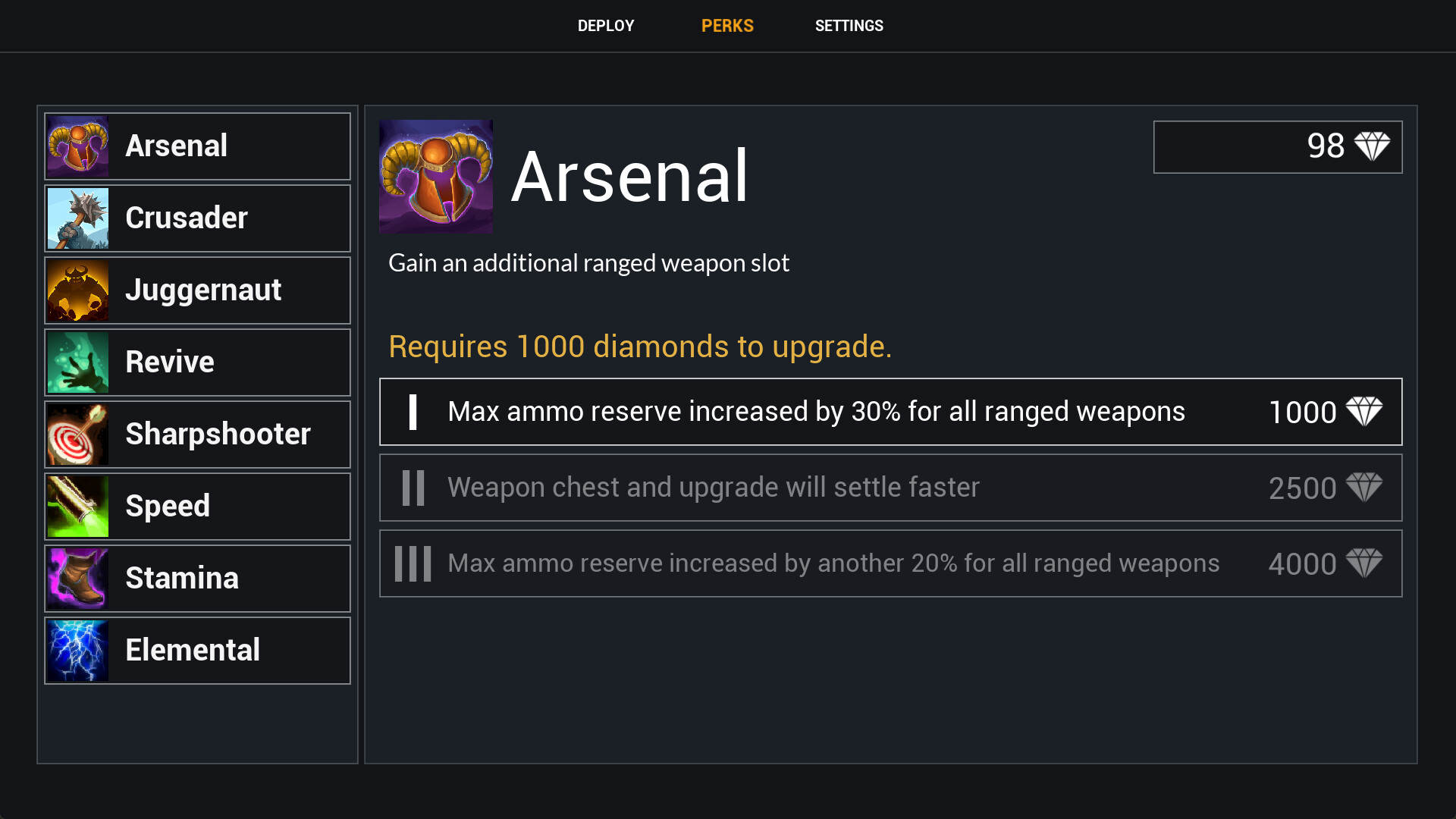Pick the Sharpshooter target icon
The width and height of the screenshot is (1456, 819).
click(x=78, y=435)
